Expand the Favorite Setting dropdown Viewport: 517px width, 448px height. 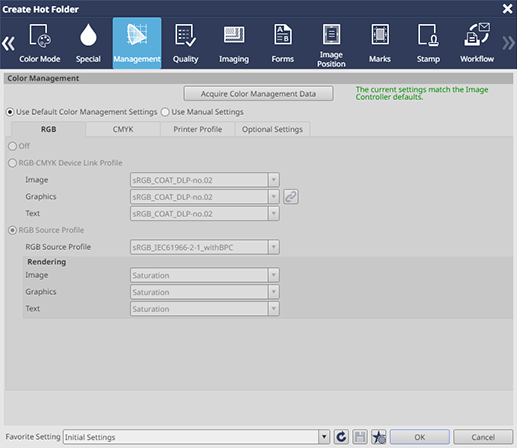(x=323, y=437)
